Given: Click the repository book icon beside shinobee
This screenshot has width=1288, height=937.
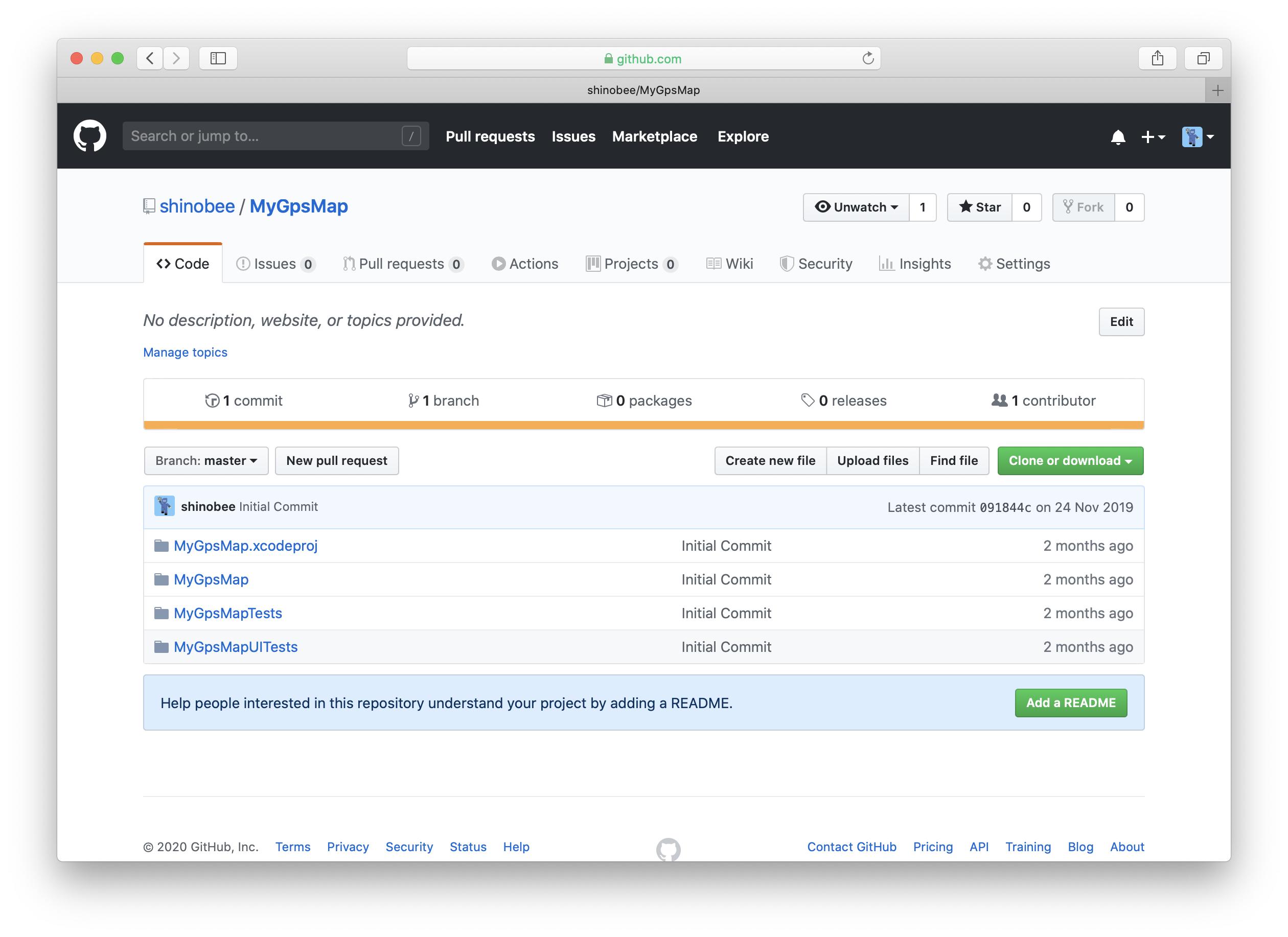Looking at the screenshot, I should (149, 206).
